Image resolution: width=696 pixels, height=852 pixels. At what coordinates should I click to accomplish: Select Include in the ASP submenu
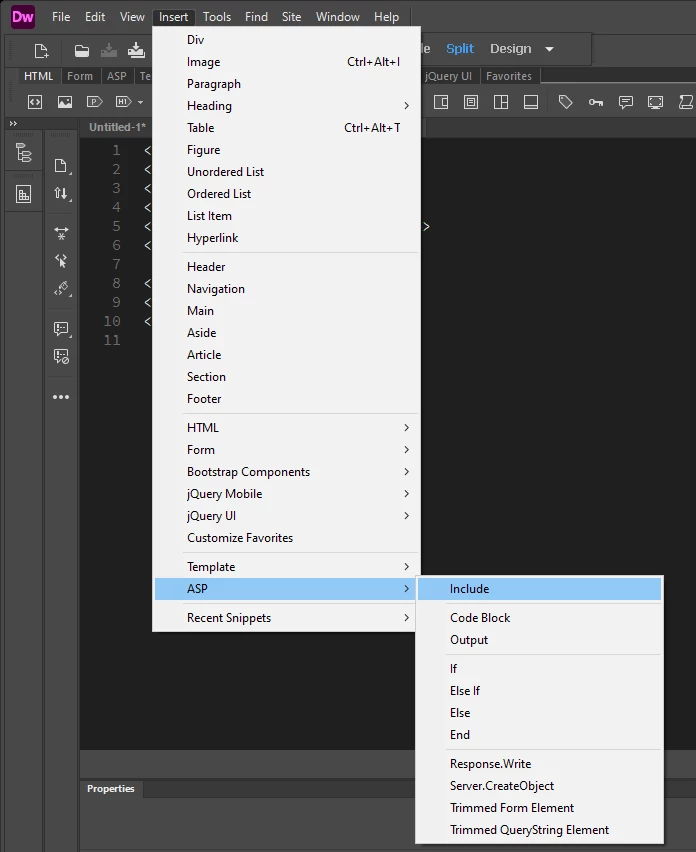click(539, 588)
